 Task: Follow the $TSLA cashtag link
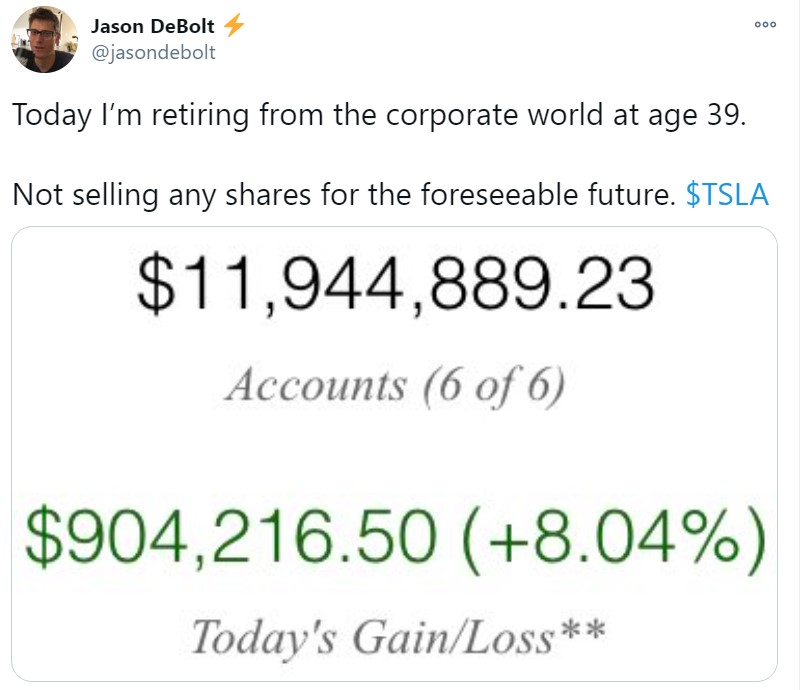pos(727,195)
